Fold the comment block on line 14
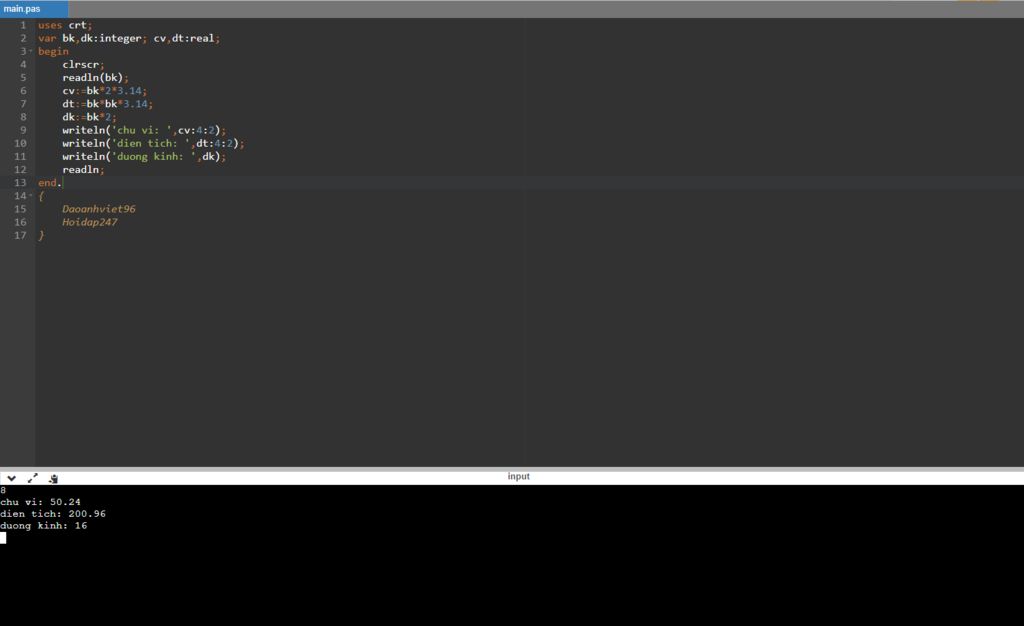The width and height of the screenshot is (1024, 626). point(31,195)
